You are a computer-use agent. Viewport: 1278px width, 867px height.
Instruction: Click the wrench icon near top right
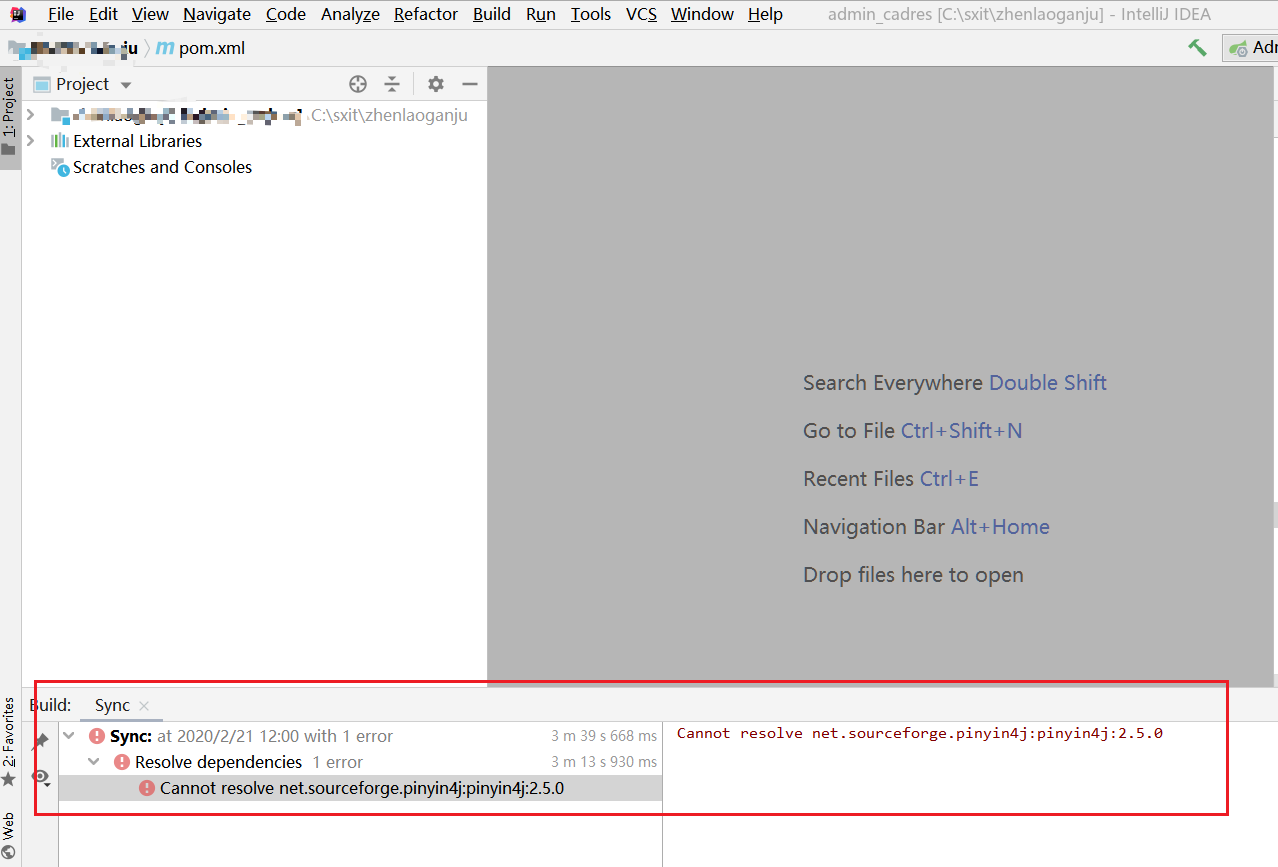(x=1197, y=47)
